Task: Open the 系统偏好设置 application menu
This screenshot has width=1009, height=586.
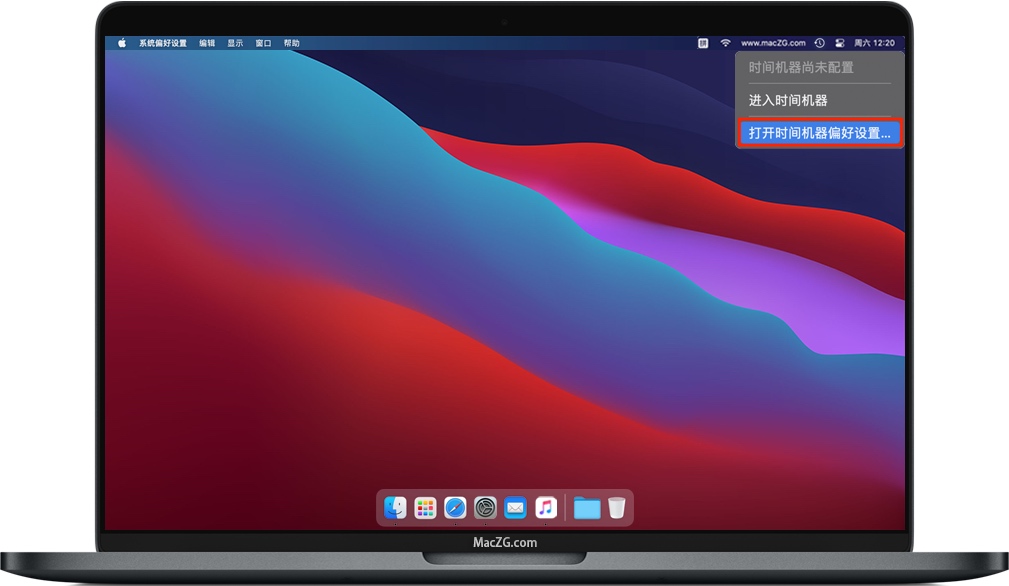Action: coord(163,43)
